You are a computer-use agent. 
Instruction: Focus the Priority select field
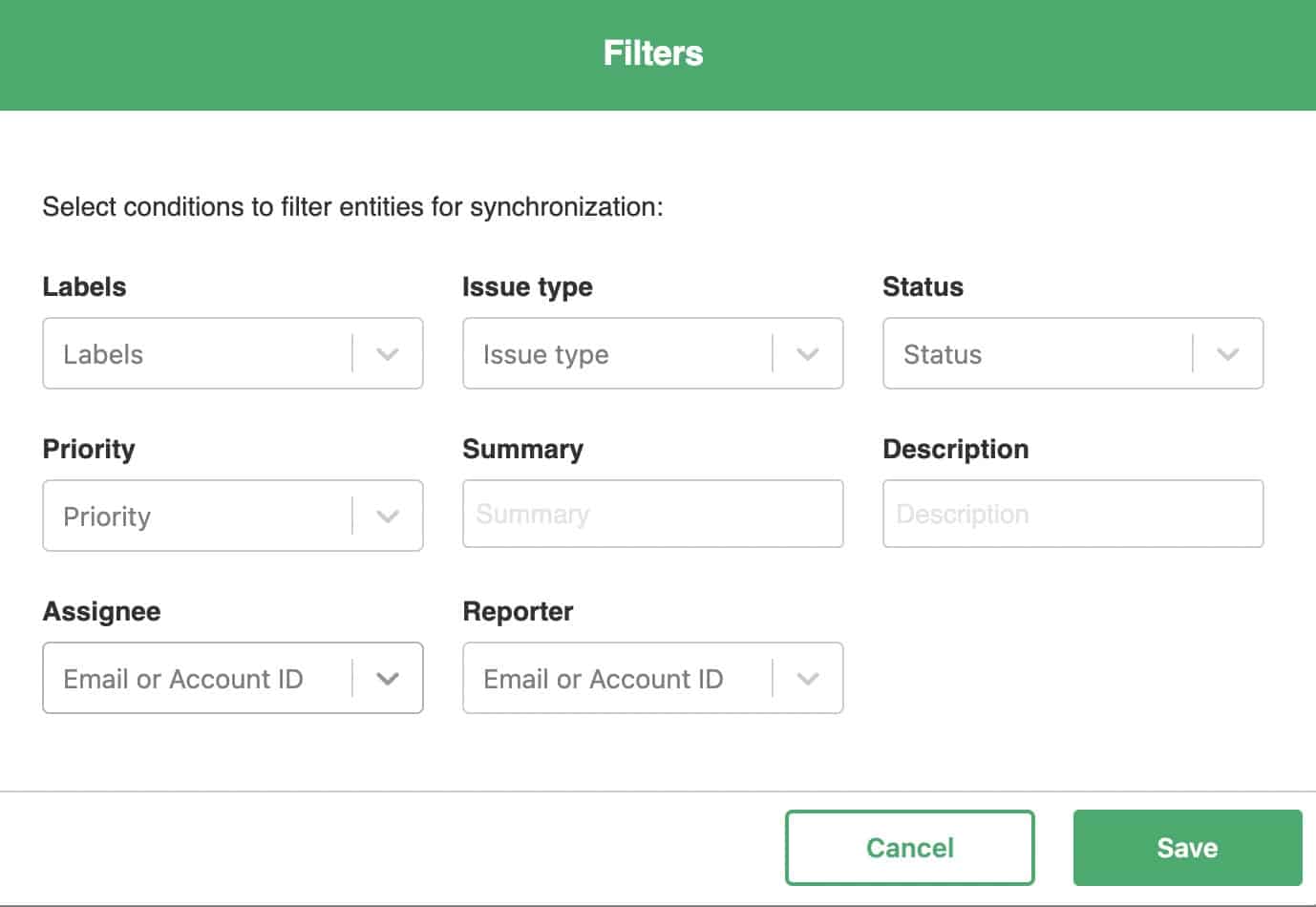[x=233, y=516]
